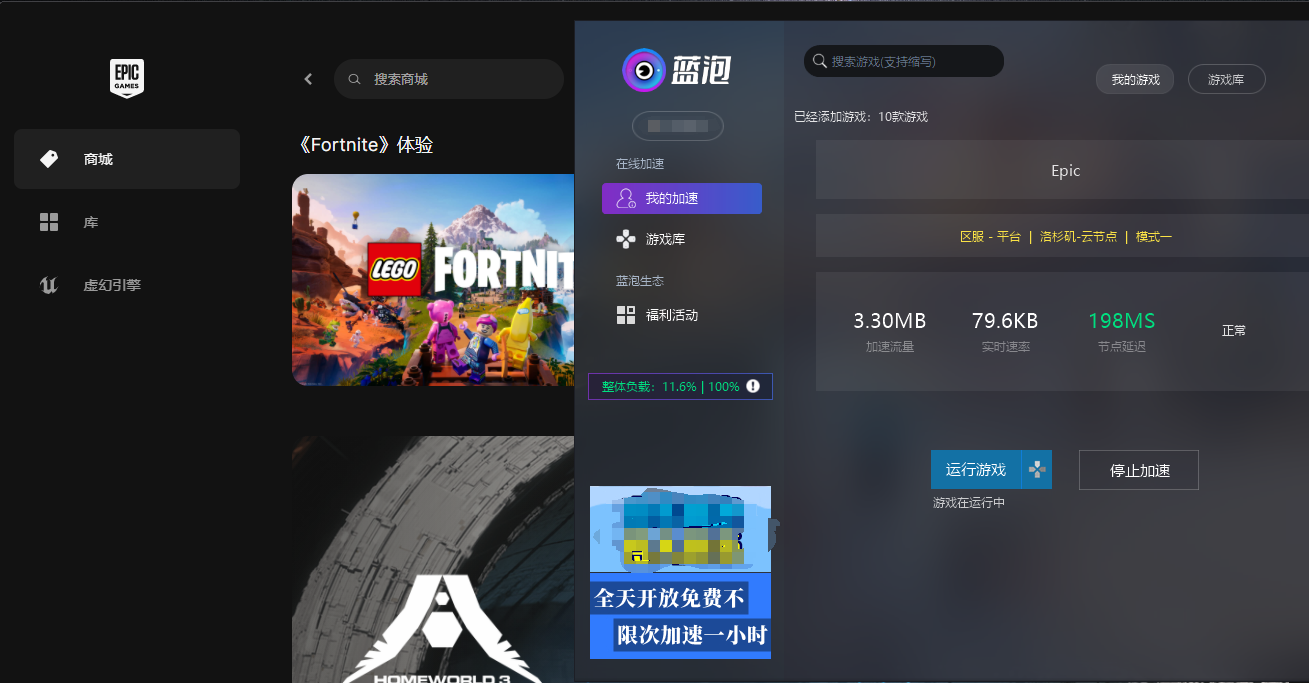The height and width of the screenshot is (683, 1309).
Task: Open 福利活动 in 蓝泡 sidebar
Action: pos(671,315)
